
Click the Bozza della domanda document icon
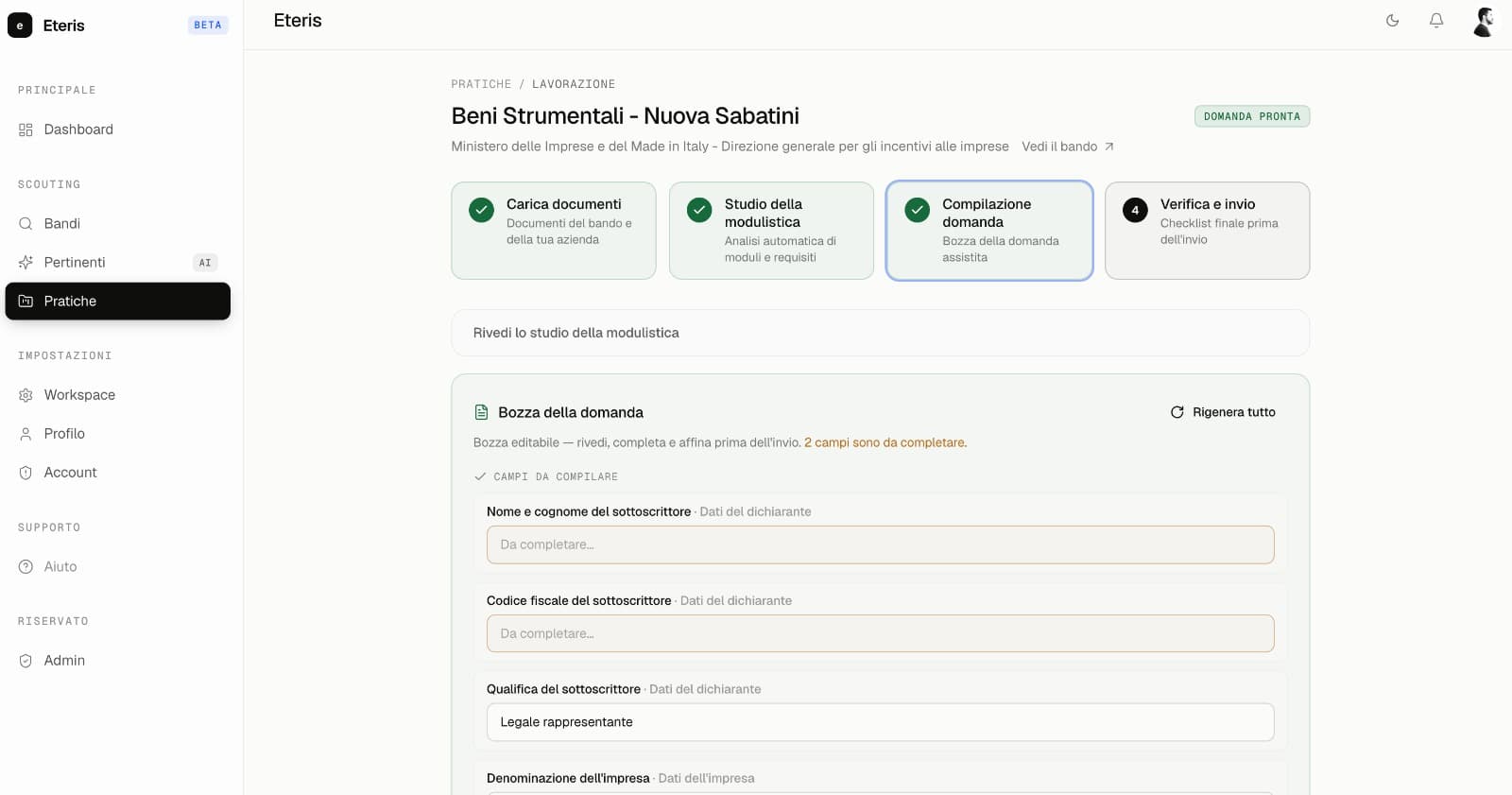tap(481, 413)
